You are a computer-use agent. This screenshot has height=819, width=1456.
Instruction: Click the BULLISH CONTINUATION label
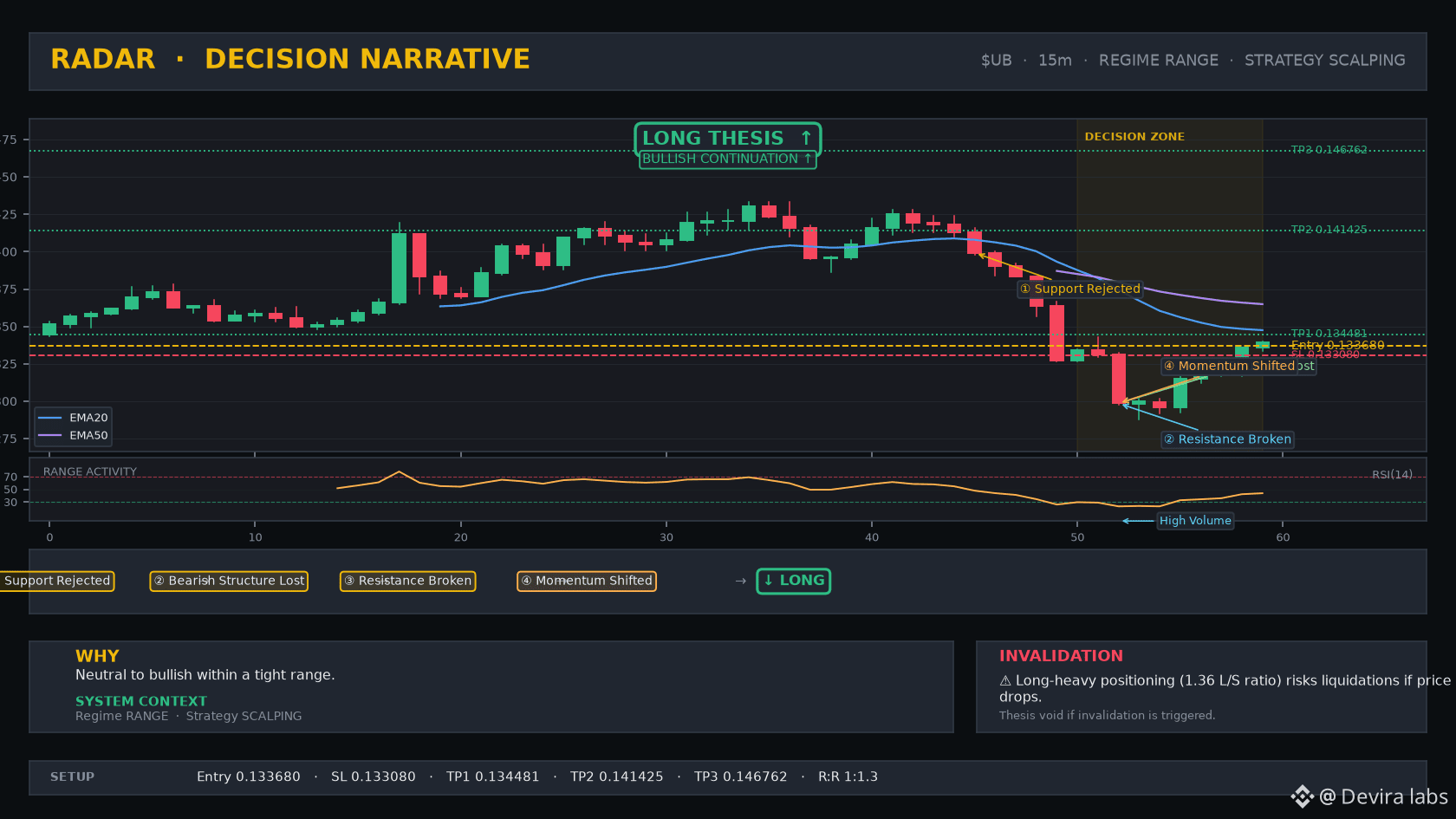tap(728, 159)
